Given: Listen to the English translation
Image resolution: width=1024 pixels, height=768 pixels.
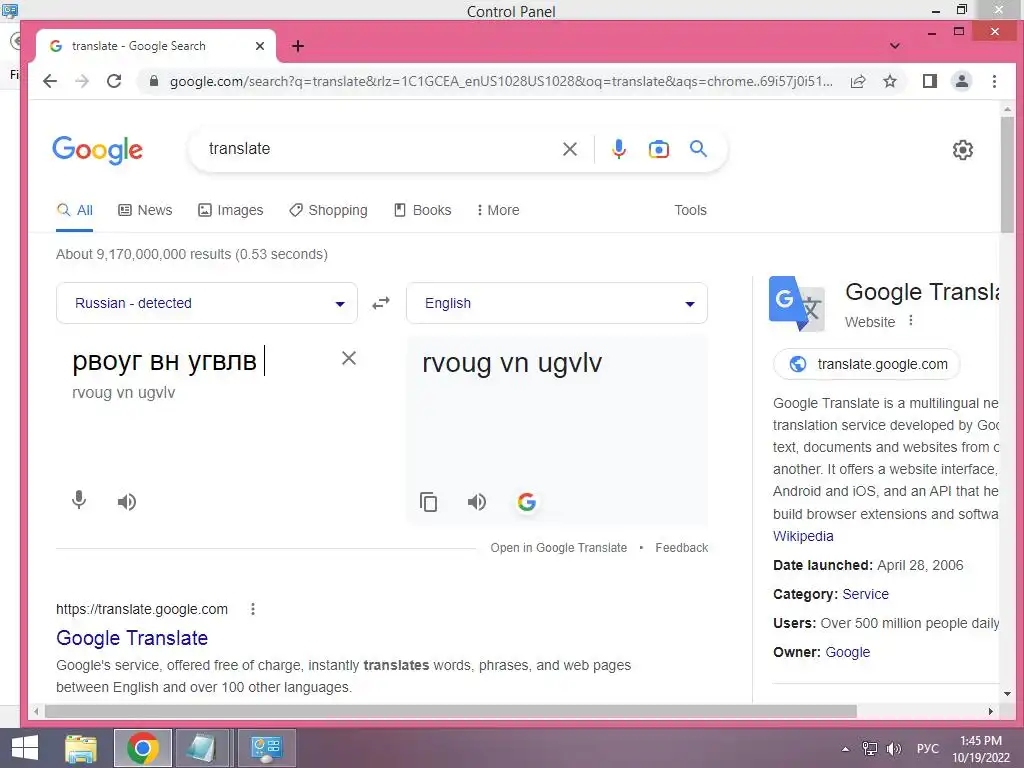Looking at the screenshot, I should point(477,502).
